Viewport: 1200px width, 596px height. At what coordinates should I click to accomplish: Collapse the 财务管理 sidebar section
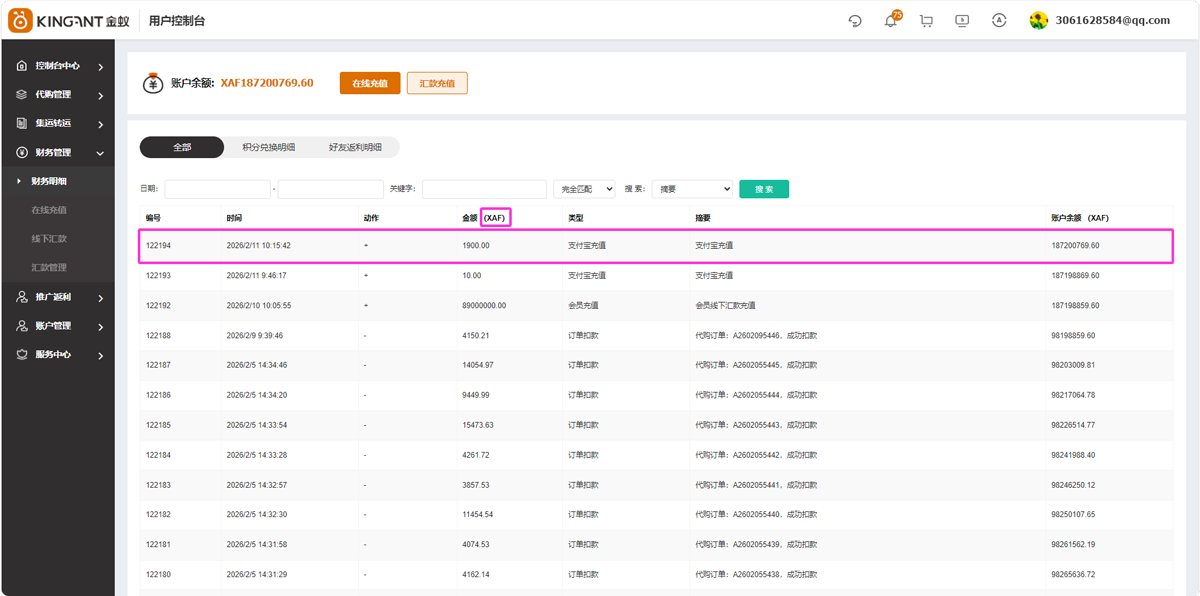click(60, 153)
